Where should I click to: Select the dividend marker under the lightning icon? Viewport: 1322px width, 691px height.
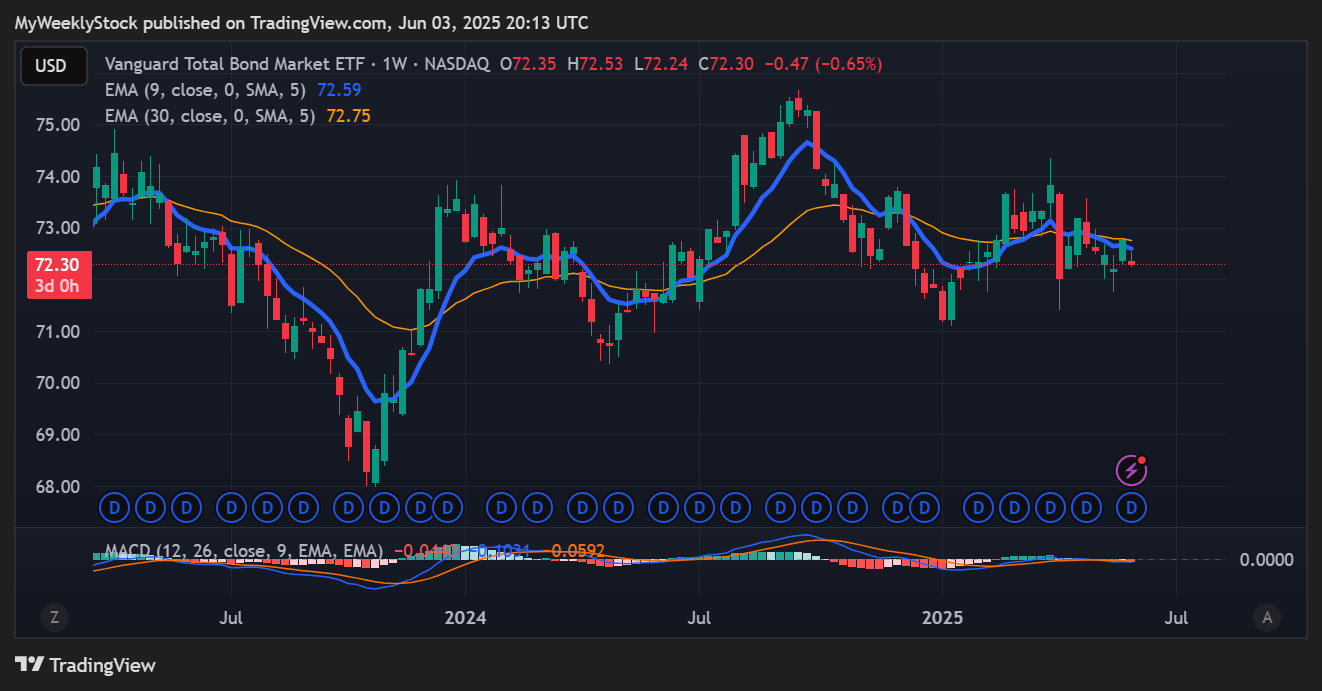(1132, 508)
